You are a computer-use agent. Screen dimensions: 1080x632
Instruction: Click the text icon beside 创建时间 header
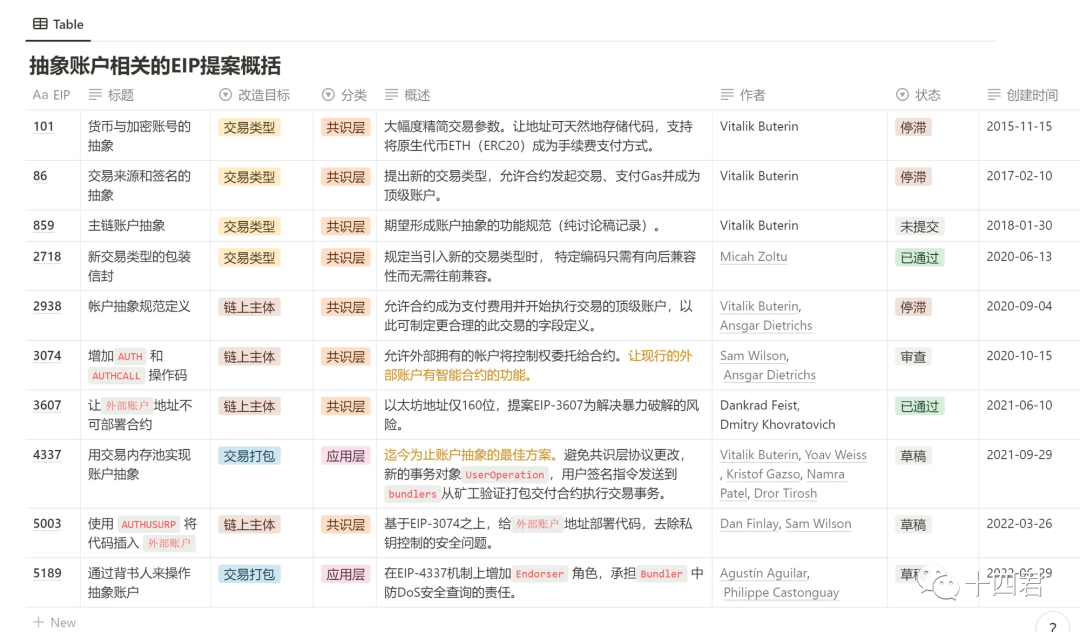point(994,95)
